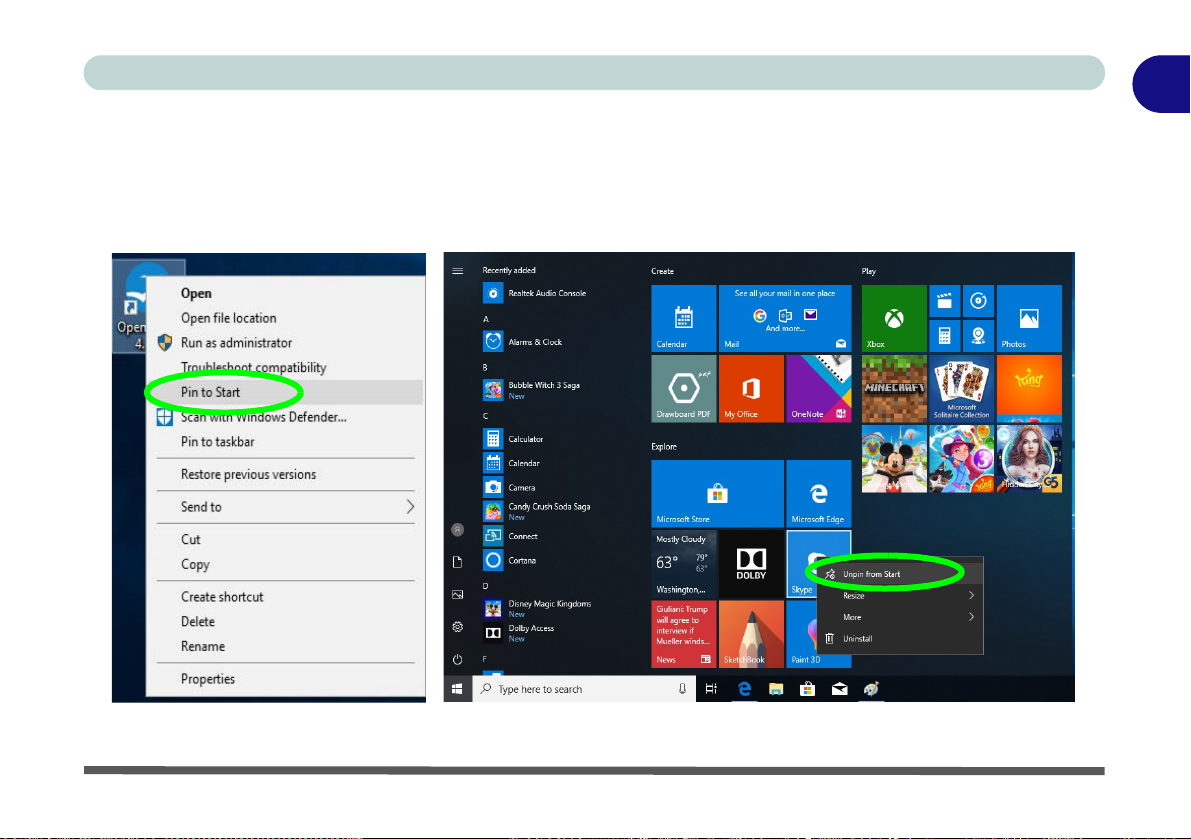Viewport: 1191px width, 839px height.
Task: Open Task View on taskbar
Action: [711, 689]
